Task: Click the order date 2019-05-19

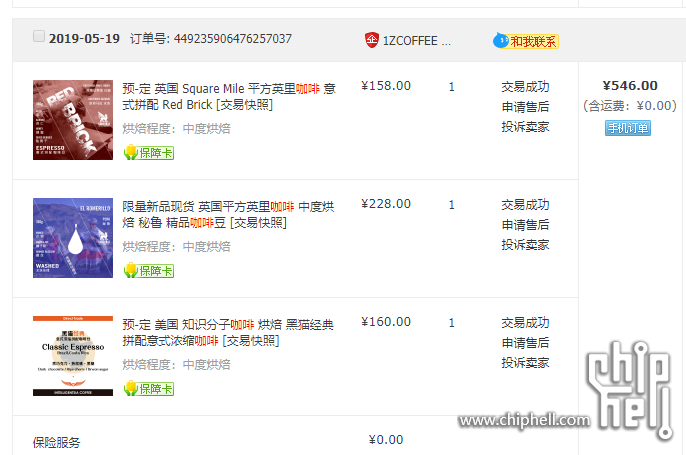Action: pyautogui.click(x=84, y=39)
